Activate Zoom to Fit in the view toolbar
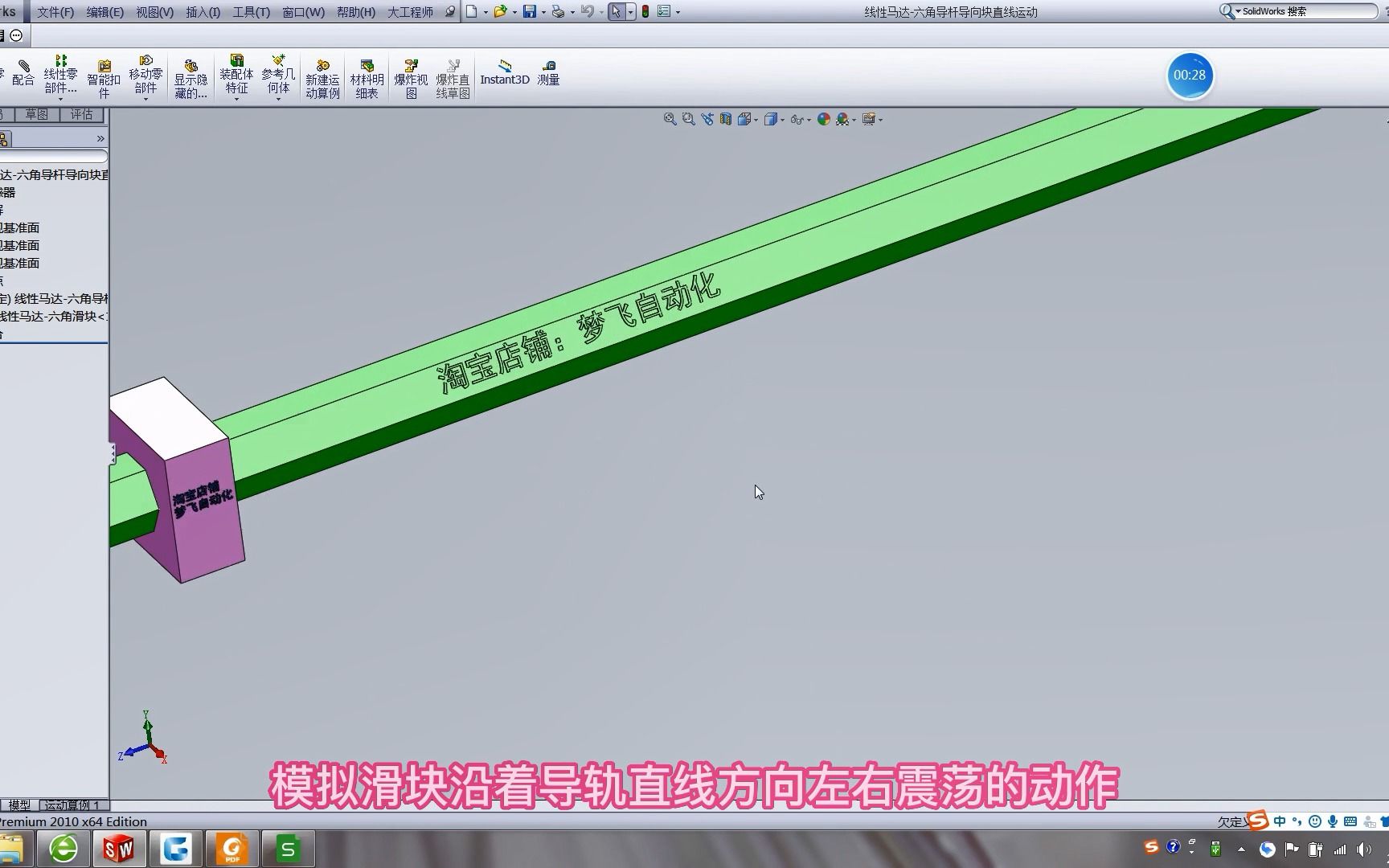The width and height of the screenshot is (1389, 868). point(669,119)
